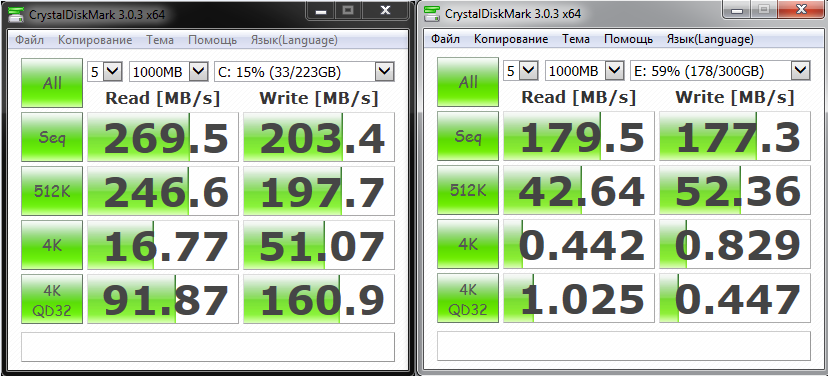Click Write [MB/s] header in right window
This screenshot has width=828, height=376.
click(x=735, y=97)
